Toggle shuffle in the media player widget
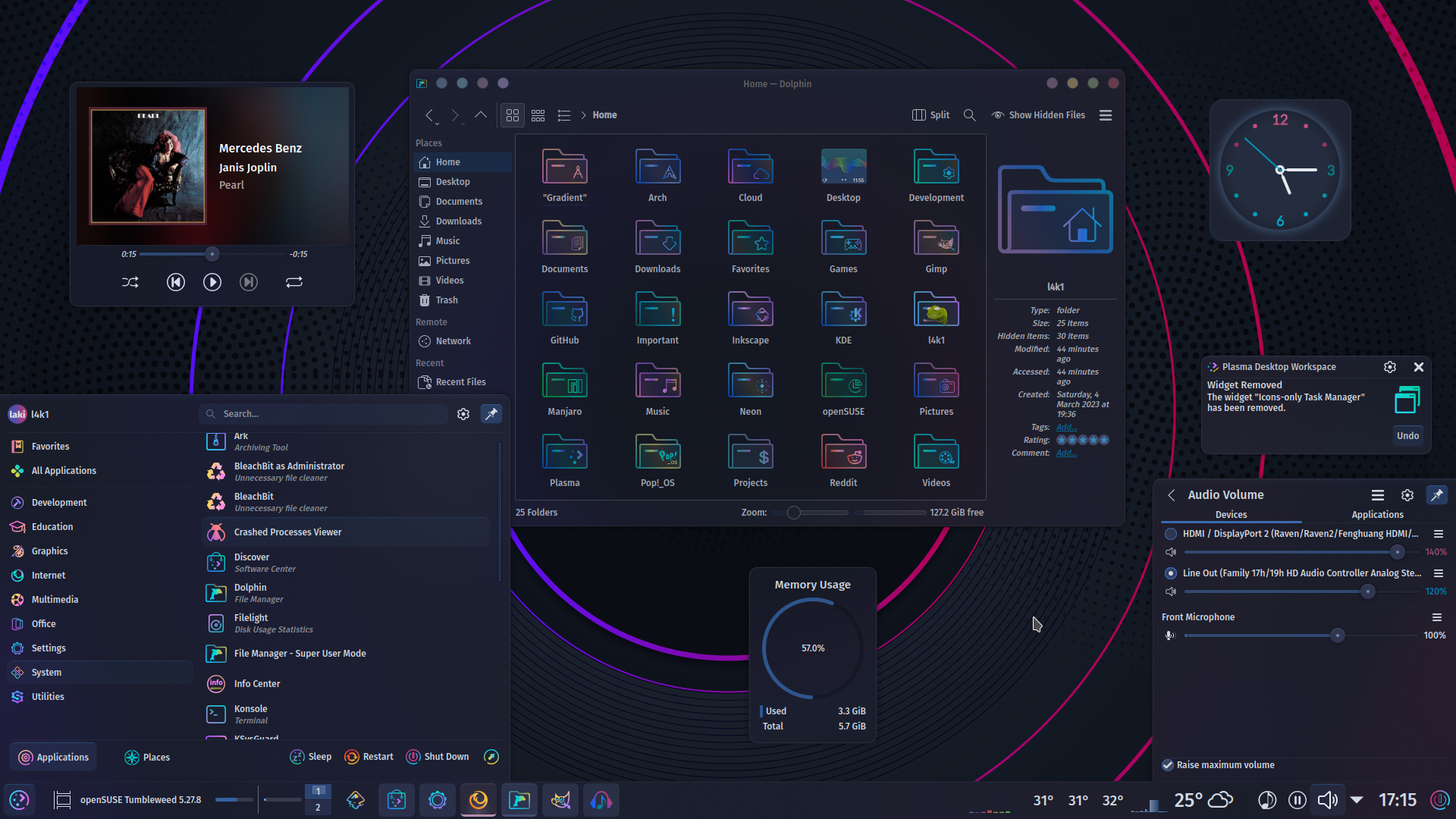Screen dimensions: 1456x819 click(x=130, y=282)
